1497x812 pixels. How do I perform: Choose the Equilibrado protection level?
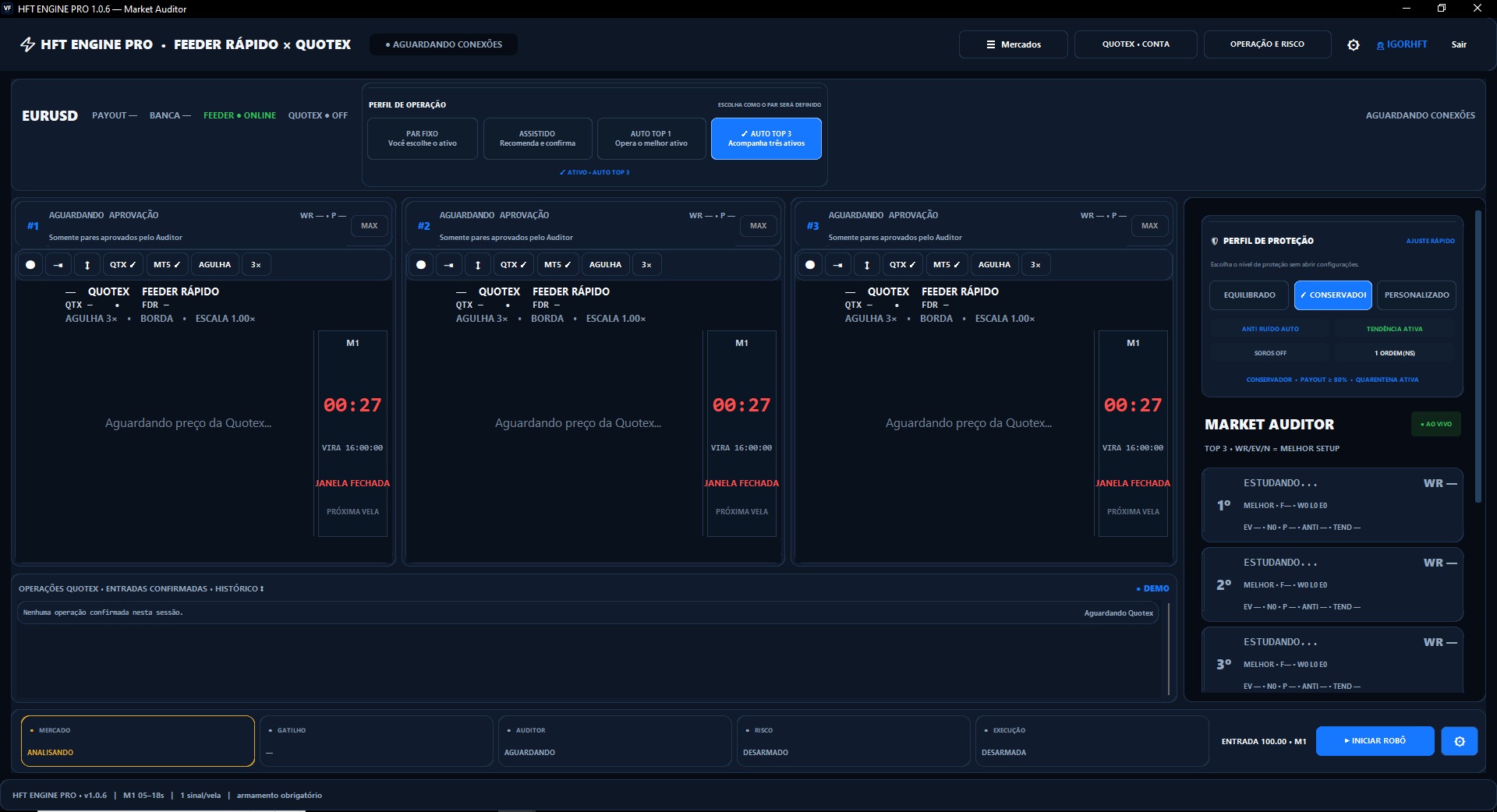click(1250, 295)
